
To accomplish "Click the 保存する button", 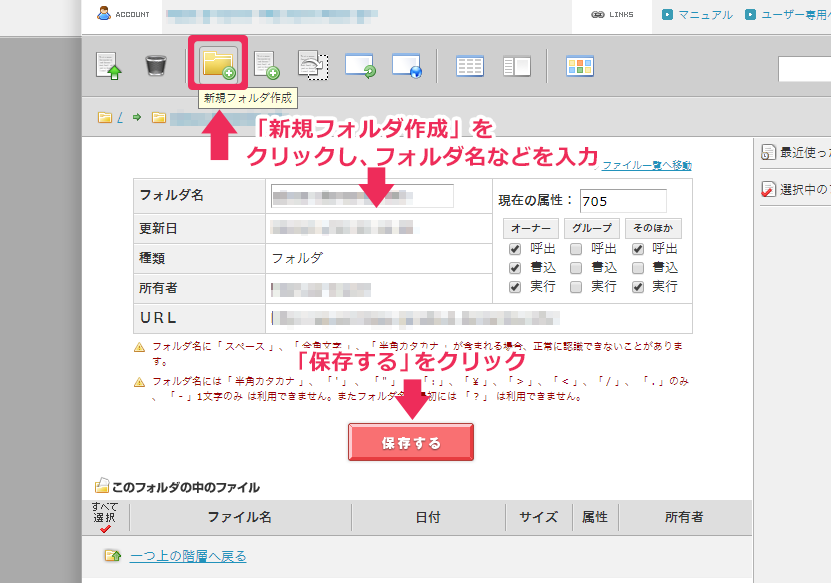I will tap(411, 442).
